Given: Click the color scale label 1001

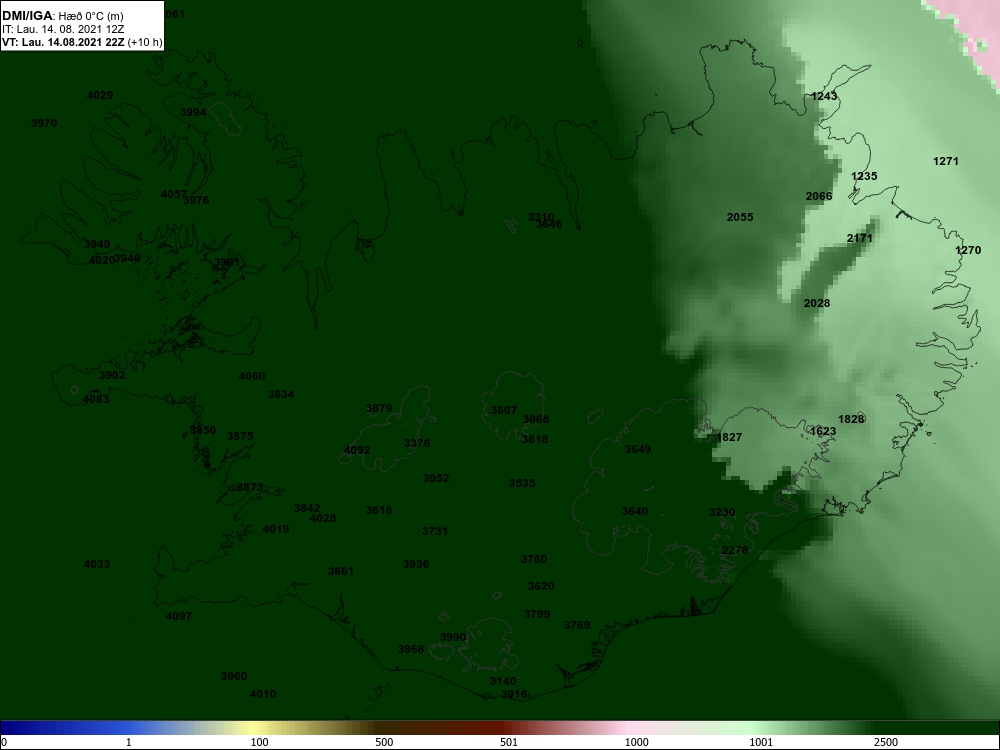Looking at the screenshot, I should click(761, 742).
